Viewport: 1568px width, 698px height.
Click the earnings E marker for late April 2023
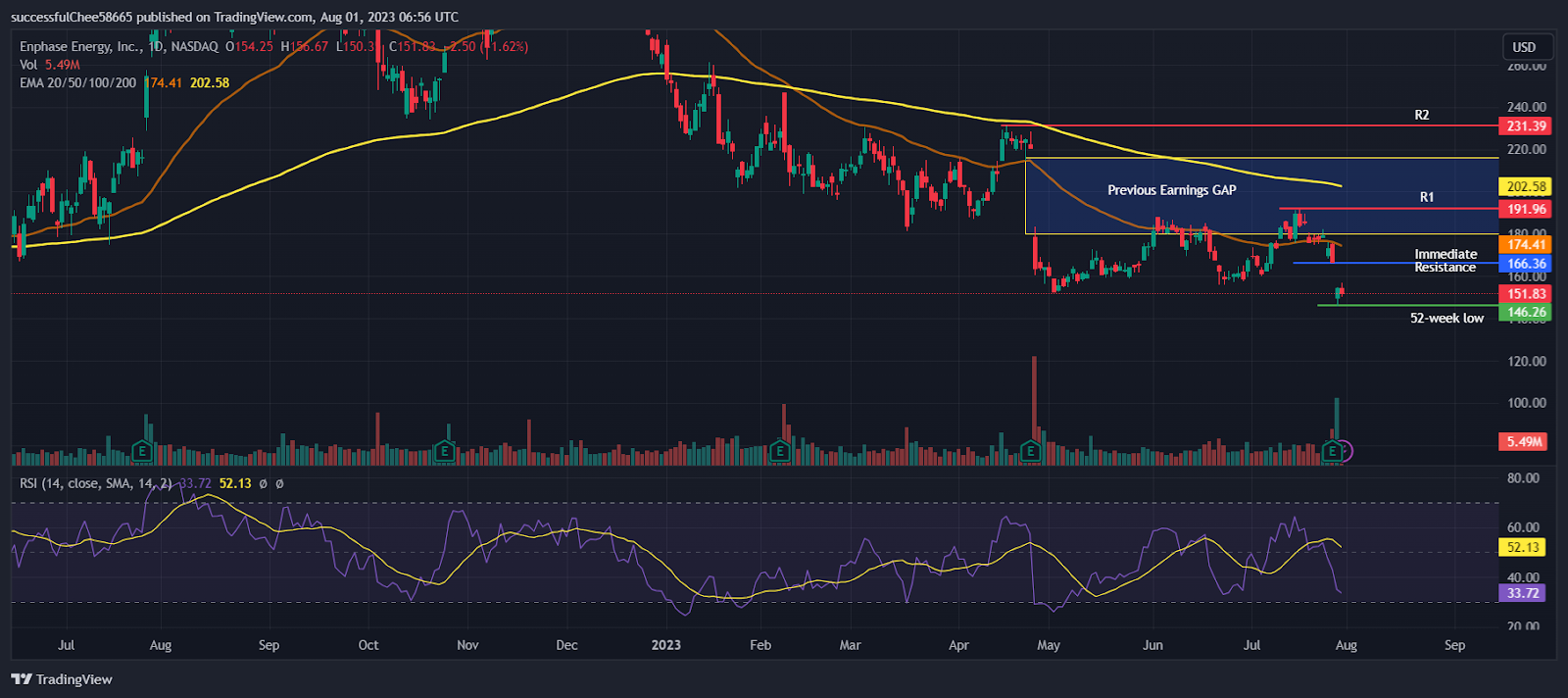pos(1030,451)
